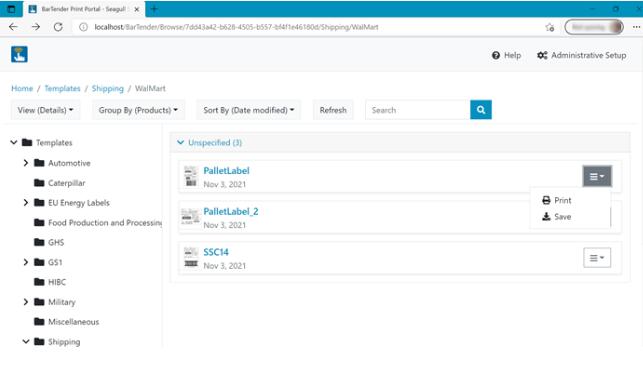Choose Save from the actions menu
Image resolution: width=643 pixels, height=384 pixels.
[x=556, y=217]
